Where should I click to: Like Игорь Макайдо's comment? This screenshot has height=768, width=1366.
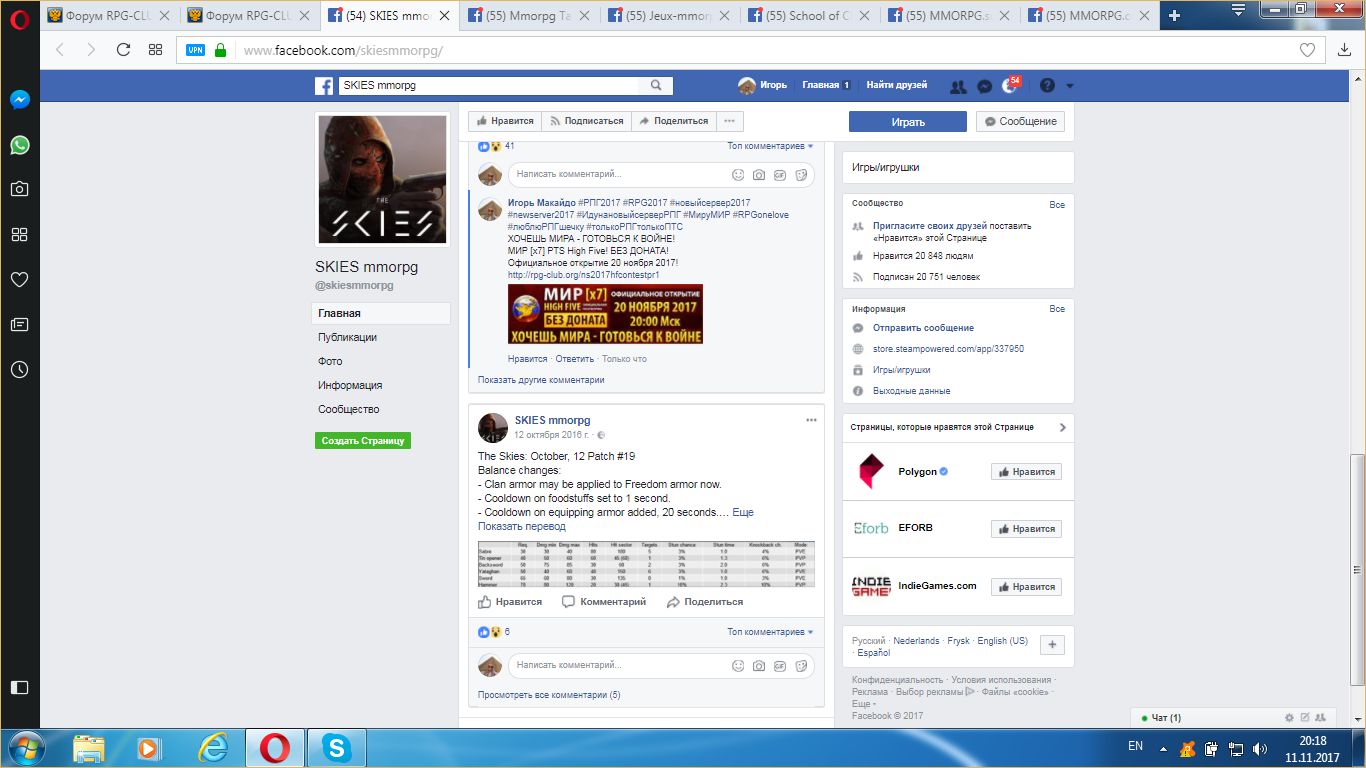point(527,359)
